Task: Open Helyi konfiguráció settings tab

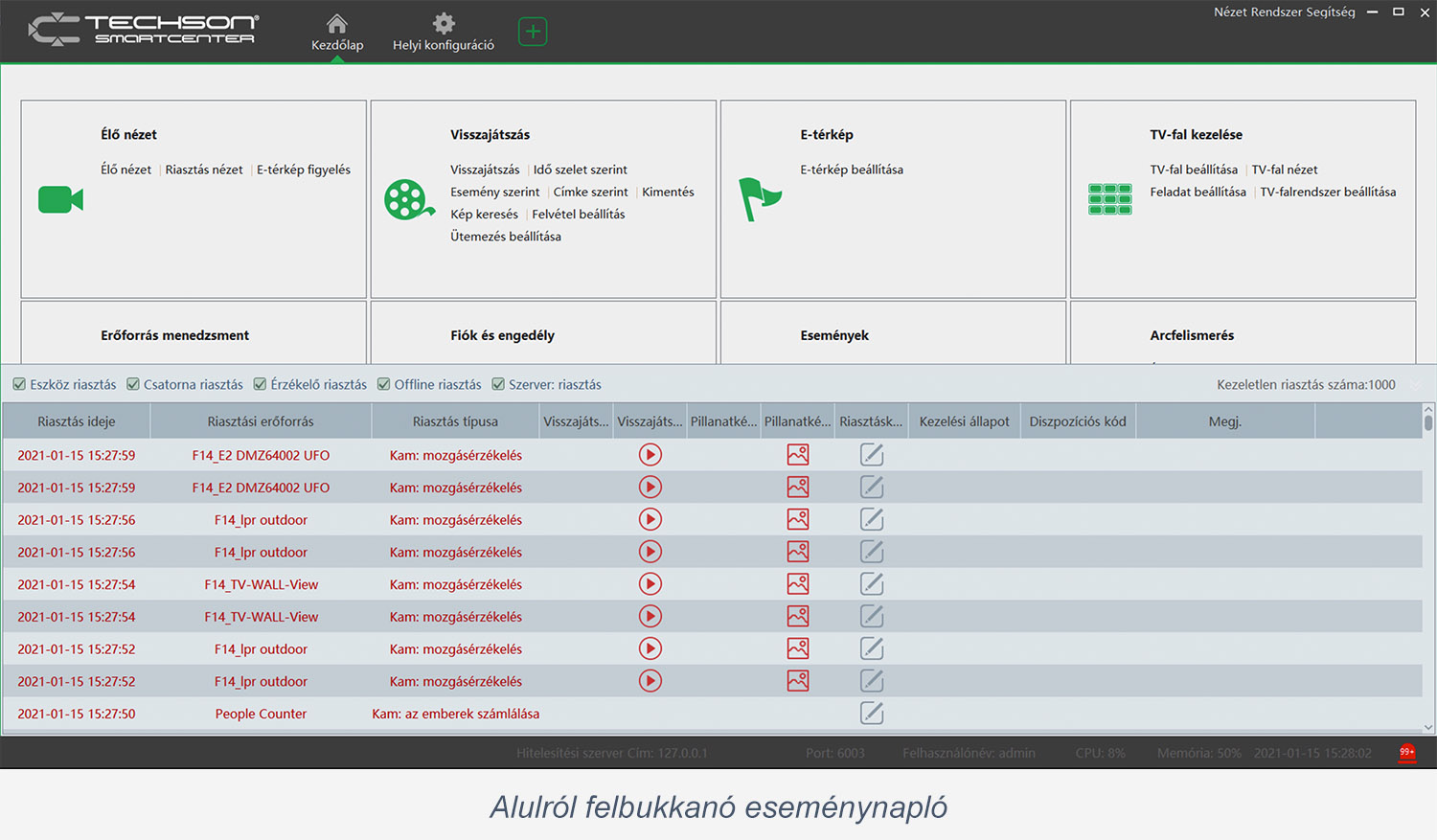Action: (x=443, y=32)
